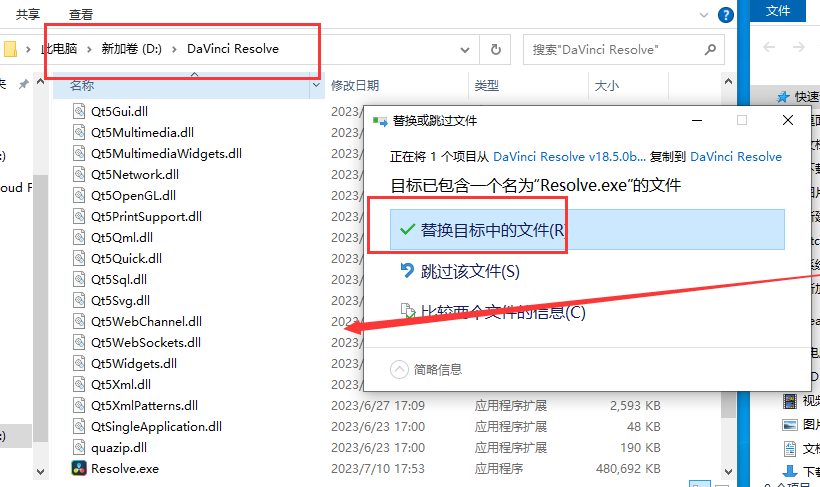Select the Qt5Quick.dll file name

[x=126, y=258]
